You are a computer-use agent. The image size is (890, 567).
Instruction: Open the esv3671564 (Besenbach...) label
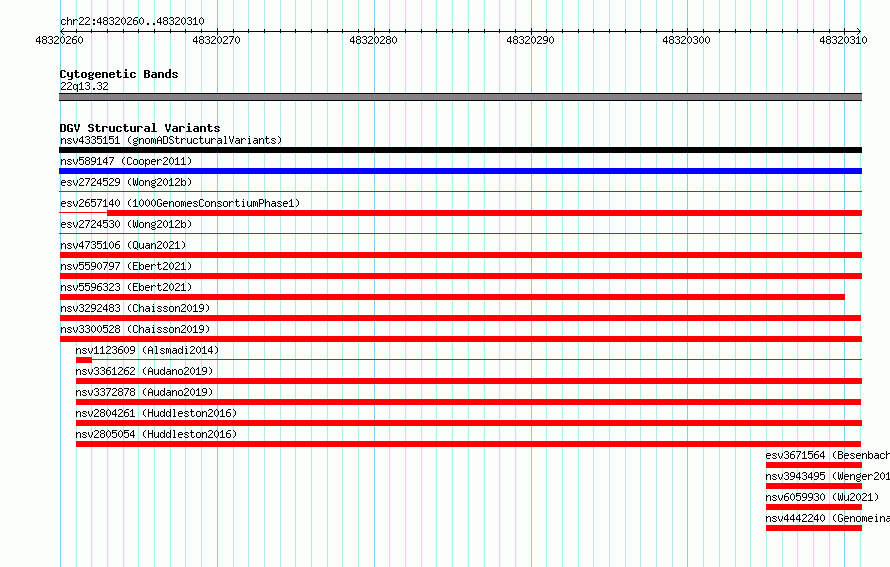click(828, 455)
